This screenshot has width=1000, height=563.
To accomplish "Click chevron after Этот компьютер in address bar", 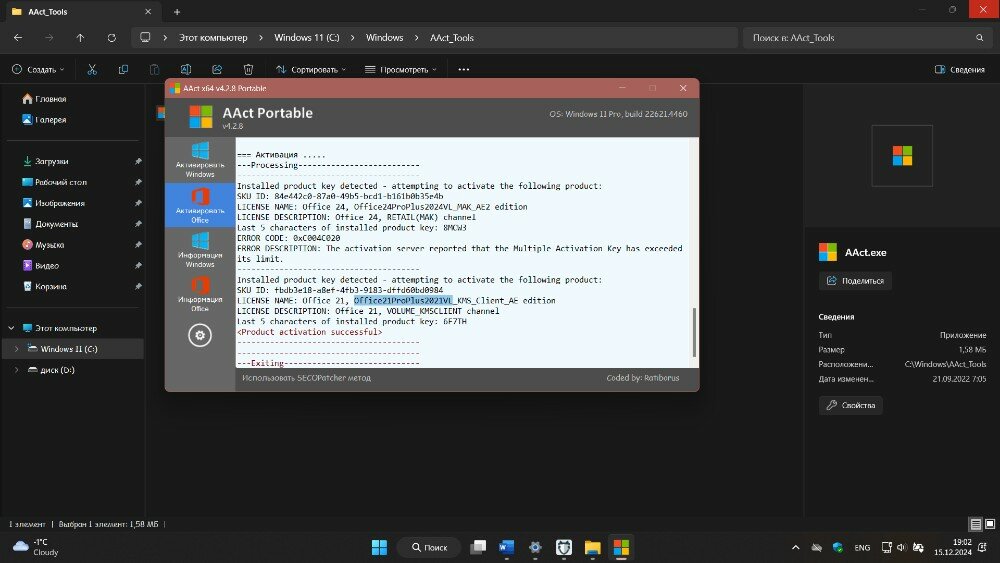I will pyautogui.click(x=261, y=38).
